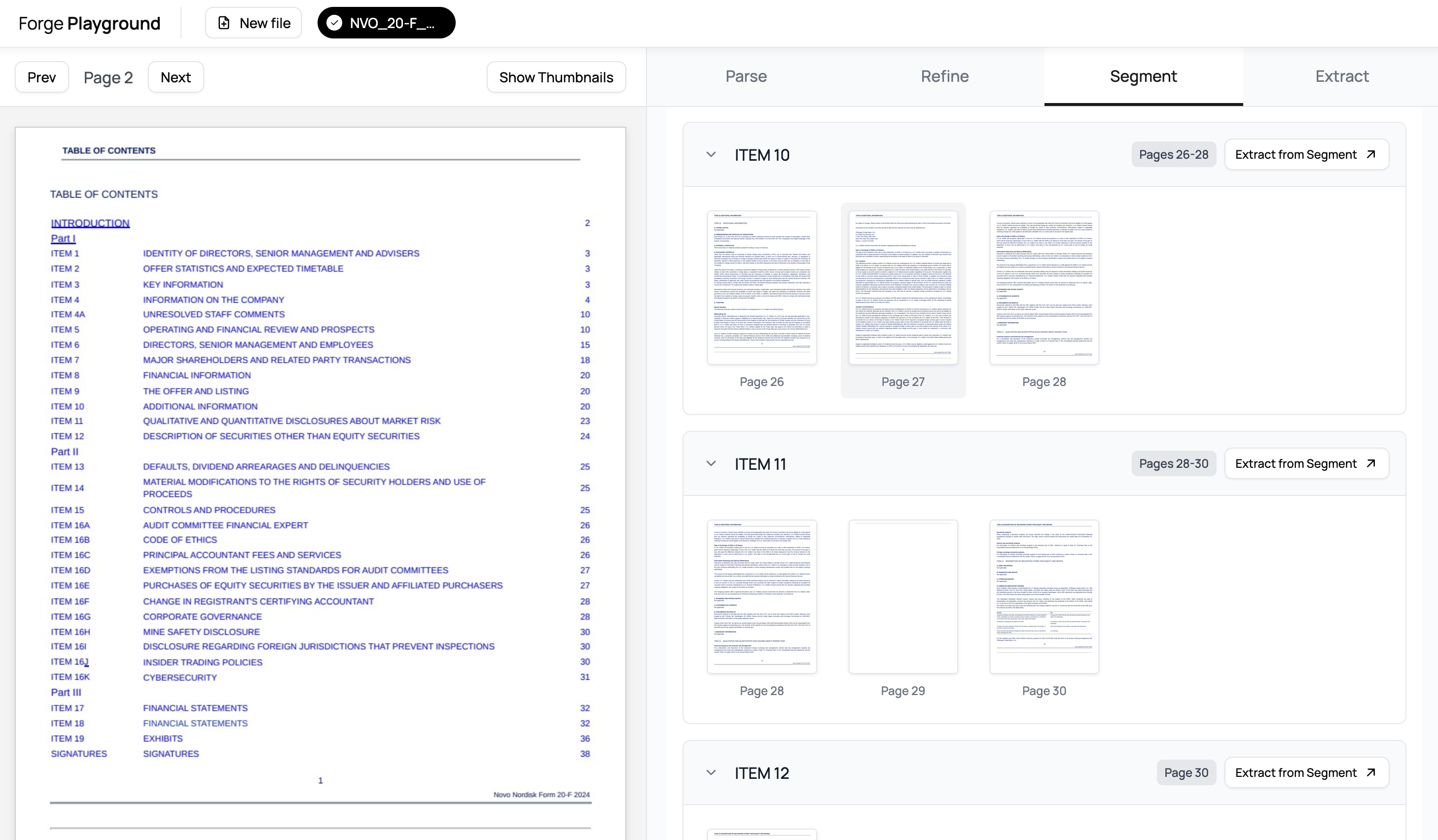Open the INTRODUCTION link in table of contents

point(90,223)
